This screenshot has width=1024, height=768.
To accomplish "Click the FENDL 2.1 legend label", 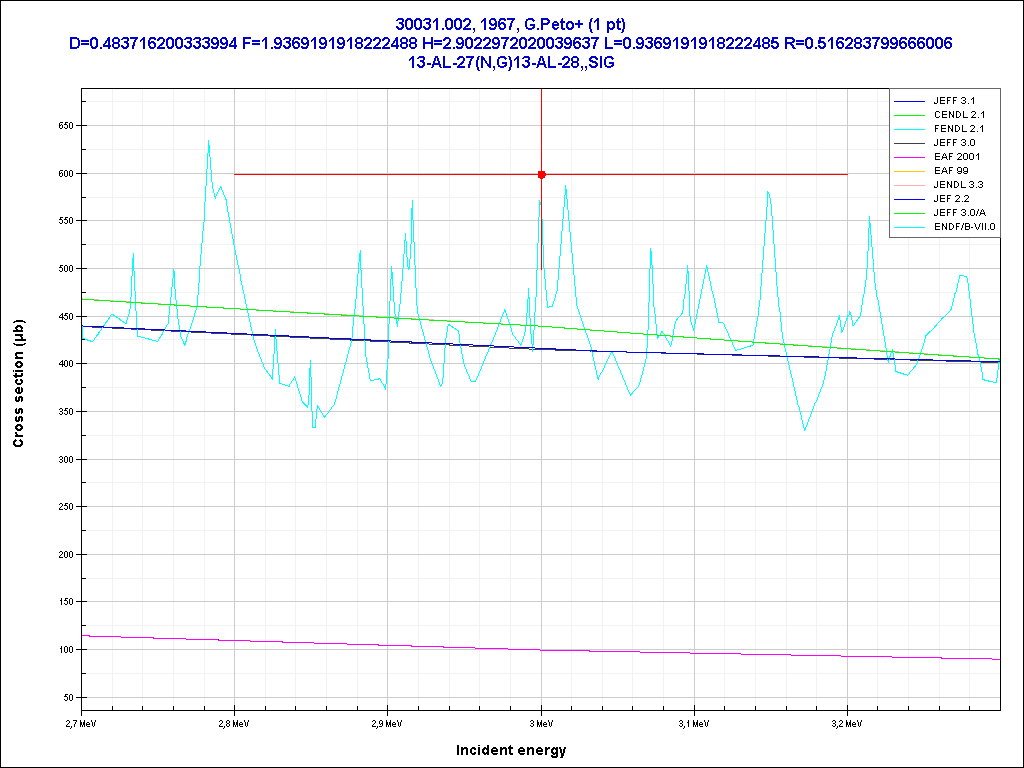I will point(959,129).
